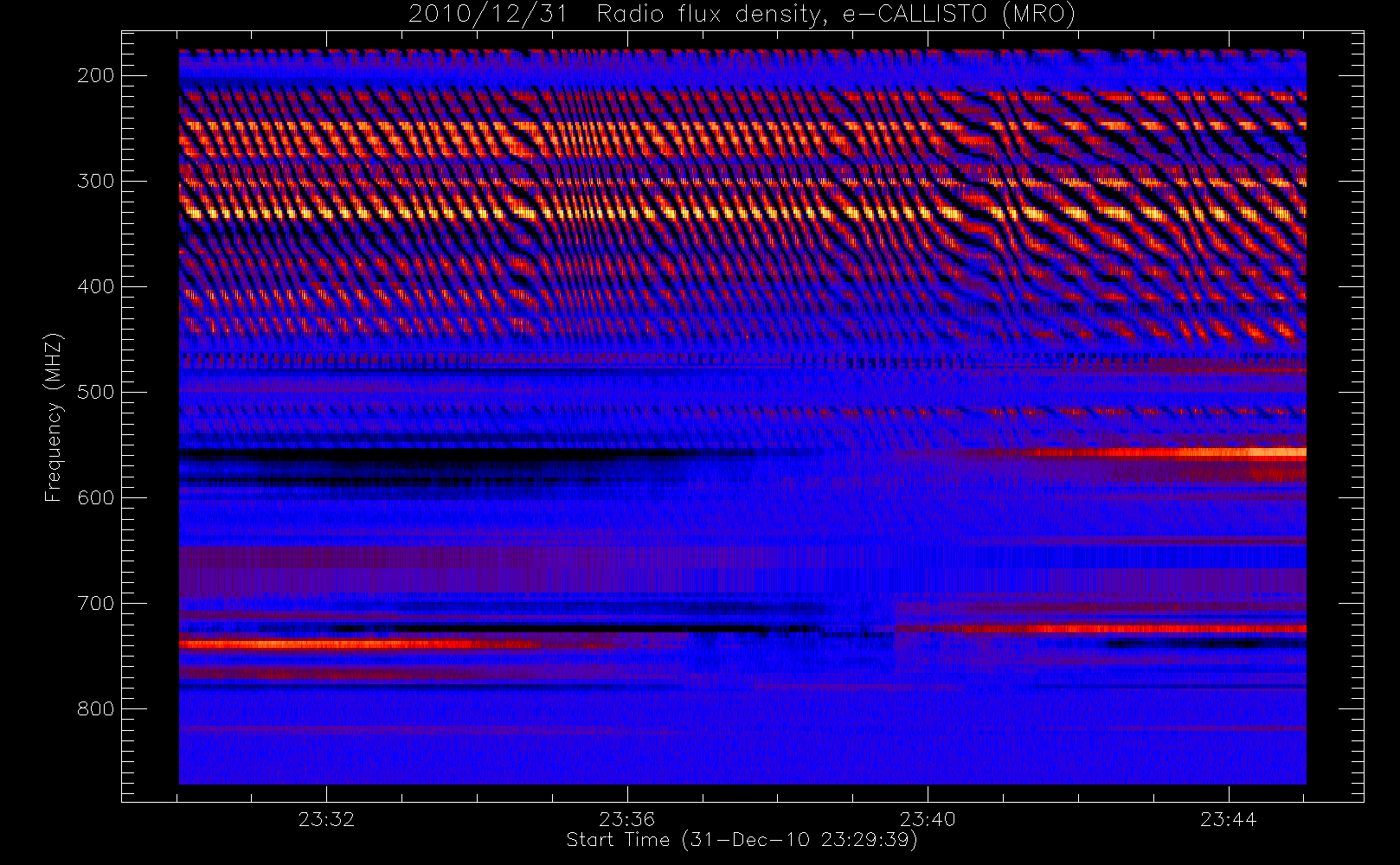Viewport: 1400px width, 865px height.
Task: Click the 23:36 time tick label
Action: [x=626, y=819]
